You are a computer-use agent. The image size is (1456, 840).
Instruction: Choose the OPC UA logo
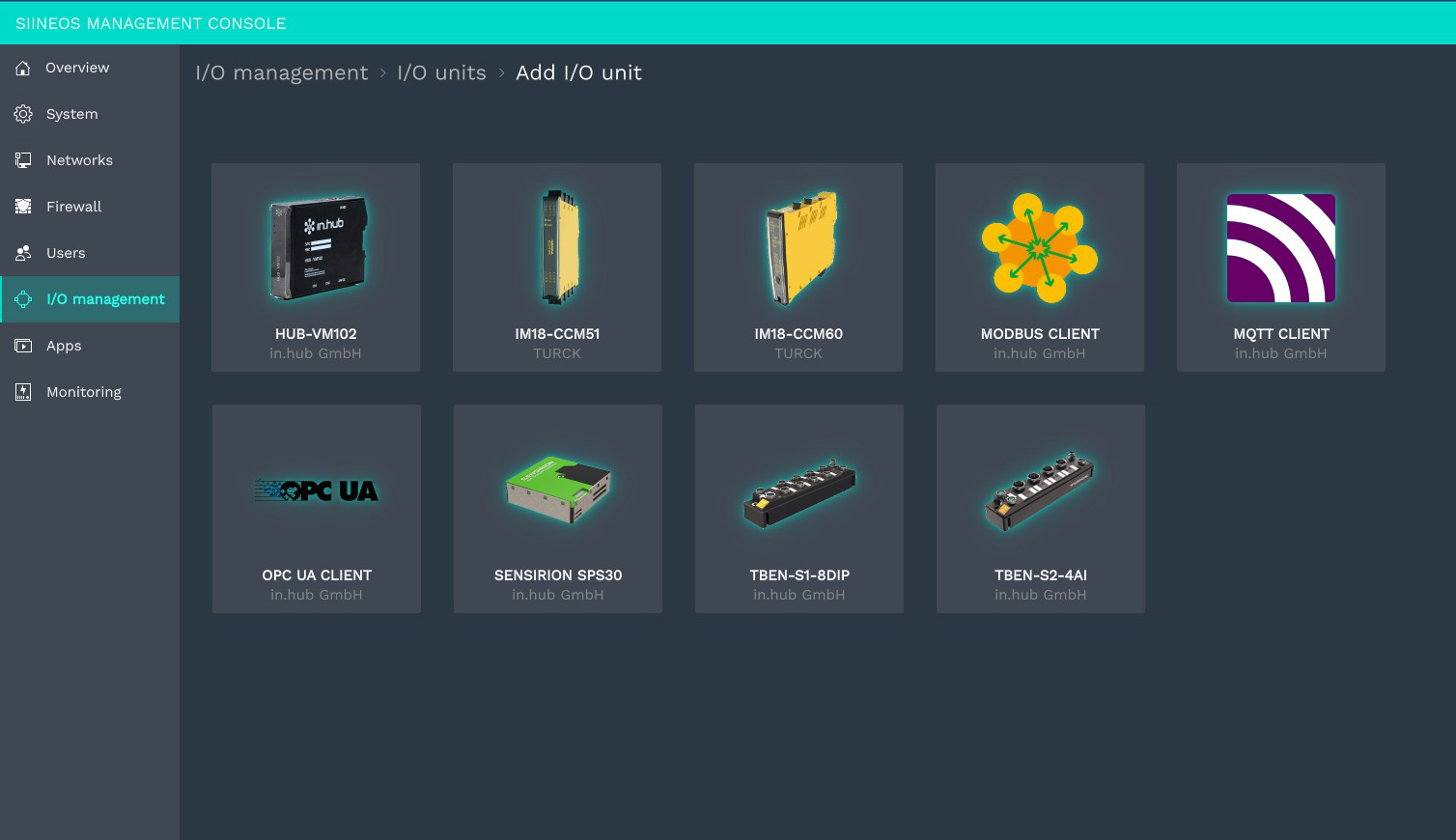[317, 490]
